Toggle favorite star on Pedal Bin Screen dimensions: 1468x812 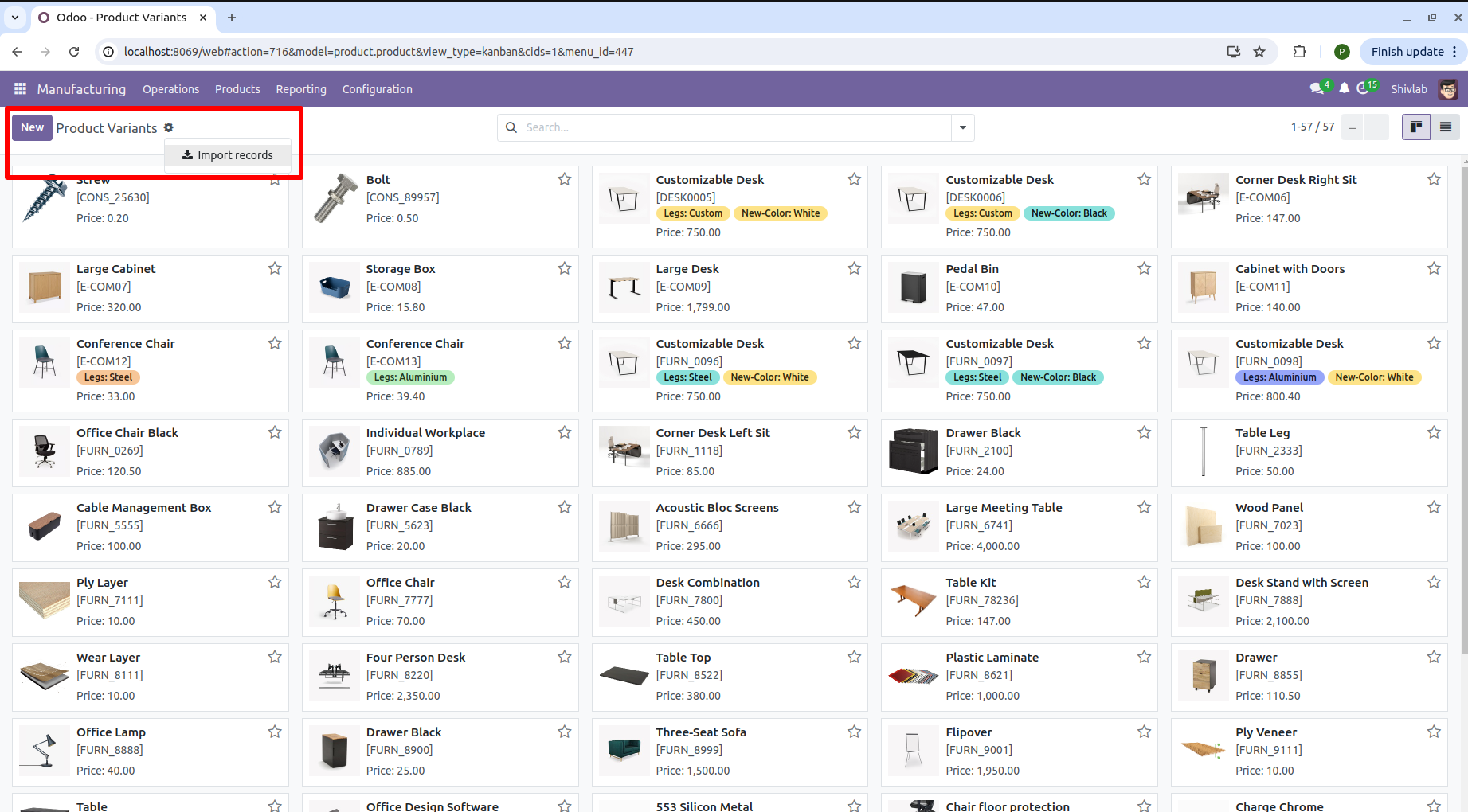point(1144,269)
